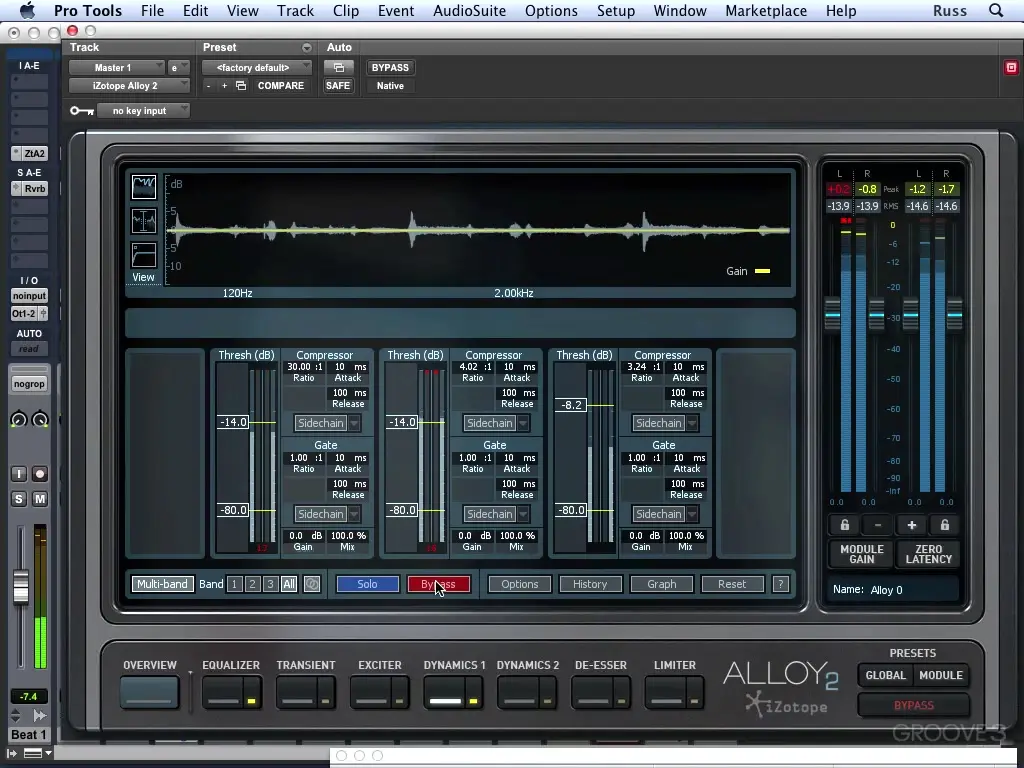
Task: Toggle the global BYPASS under Presets
Action: point(914,705)
